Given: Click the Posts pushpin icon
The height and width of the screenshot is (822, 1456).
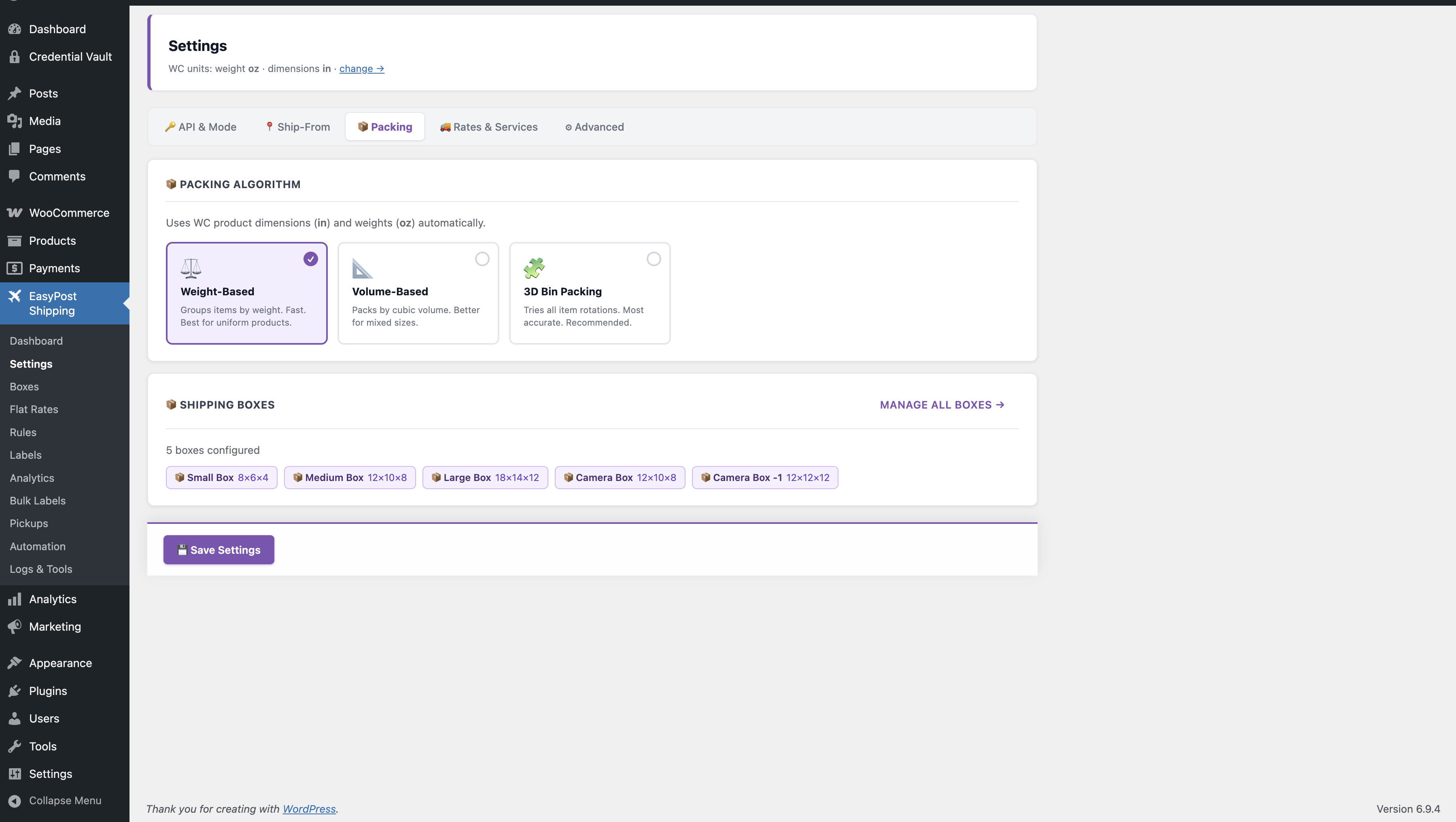Looking at the screenshot, I should (15, 93).
